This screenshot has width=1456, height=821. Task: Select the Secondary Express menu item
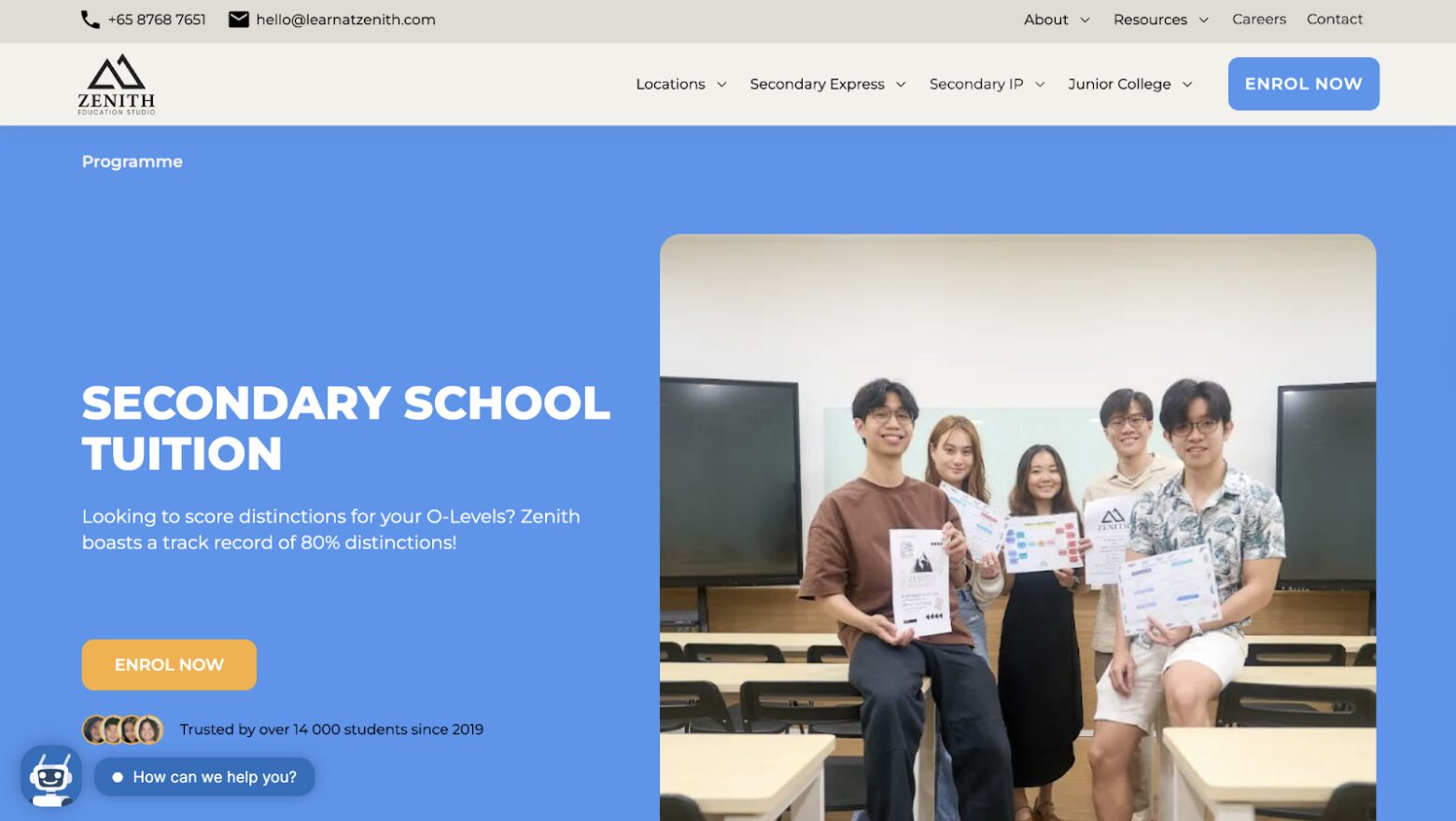tap(817, 84)
